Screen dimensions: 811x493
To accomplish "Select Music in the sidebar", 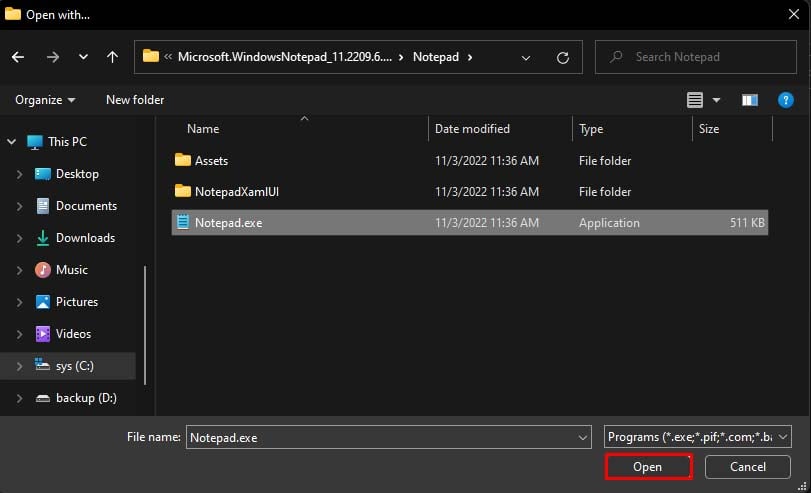I will 71,270.
